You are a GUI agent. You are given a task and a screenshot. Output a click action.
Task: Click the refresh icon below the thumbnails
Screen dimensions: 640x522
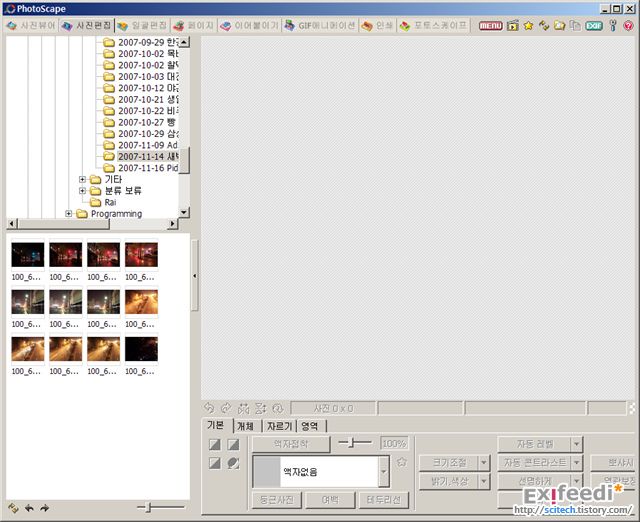coord(13,508)
